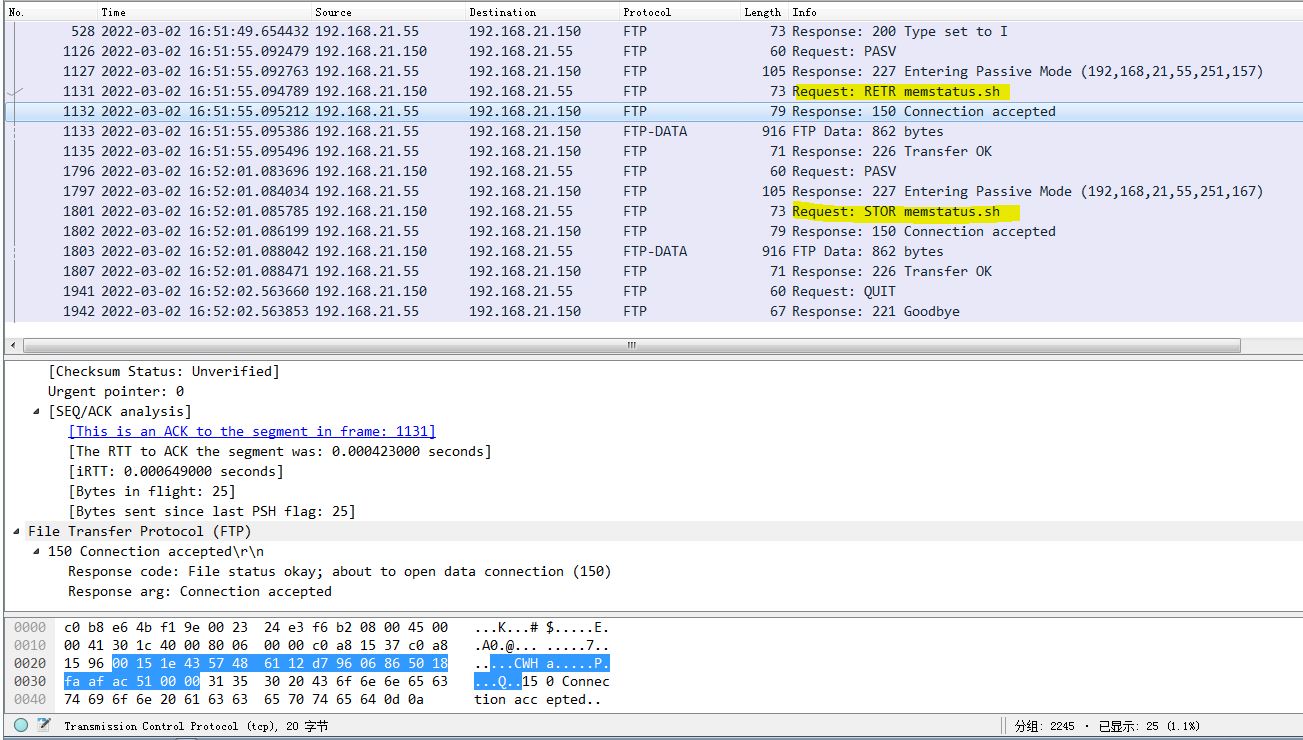Click ASCII text 'tion acc epted..' in bytes pane
The width and height of the screenshot is (1303, 740).
point(538,699)
